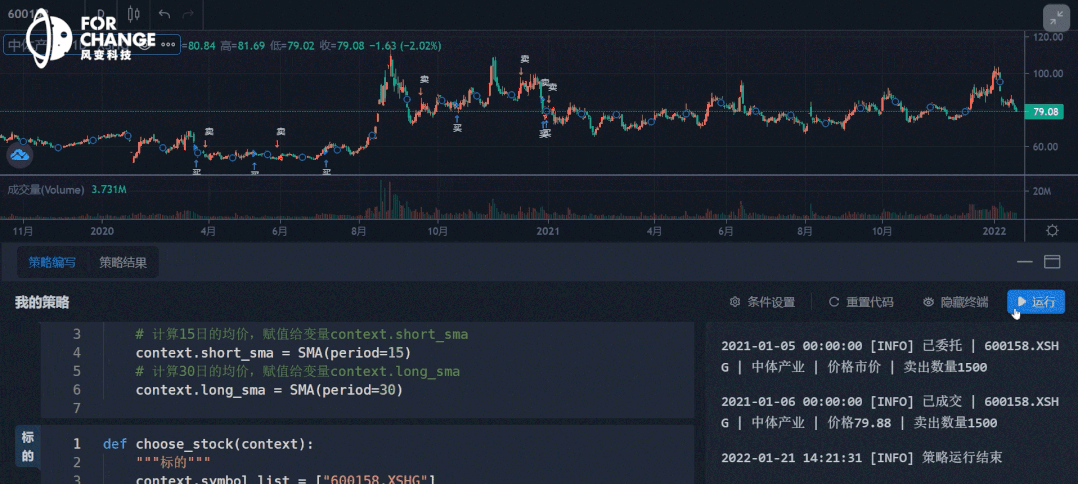The height and width of the screenshot is (484, 1078).
Task: Open the candlestick chart type selector
Action: (134, 14)
